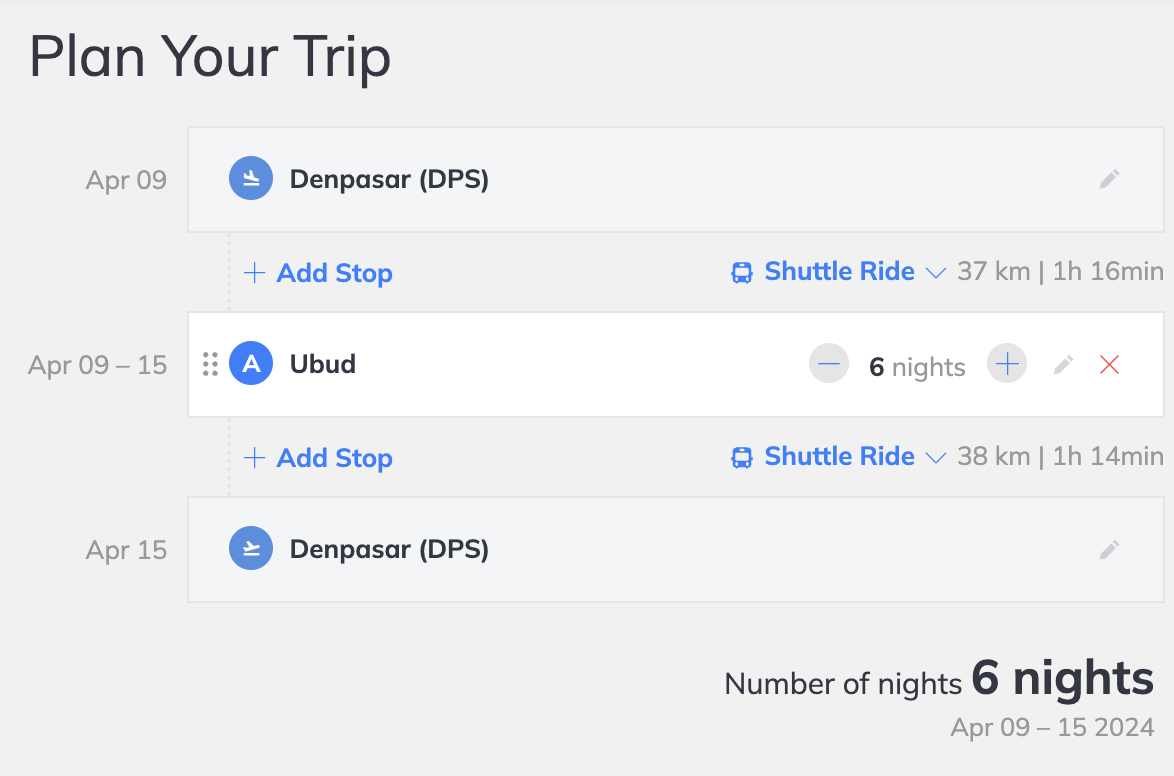
Task: Open Shuttle Ride dropdown for 37 km leg
Action: pos(839,271)
